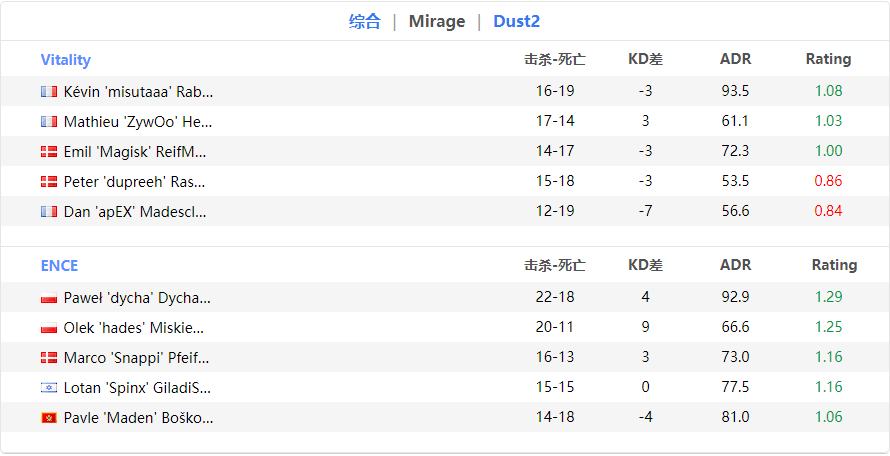Click Vitality's 击杀-死亡 column header
This screenshot has width=890, height=456.
pos(555,59)
